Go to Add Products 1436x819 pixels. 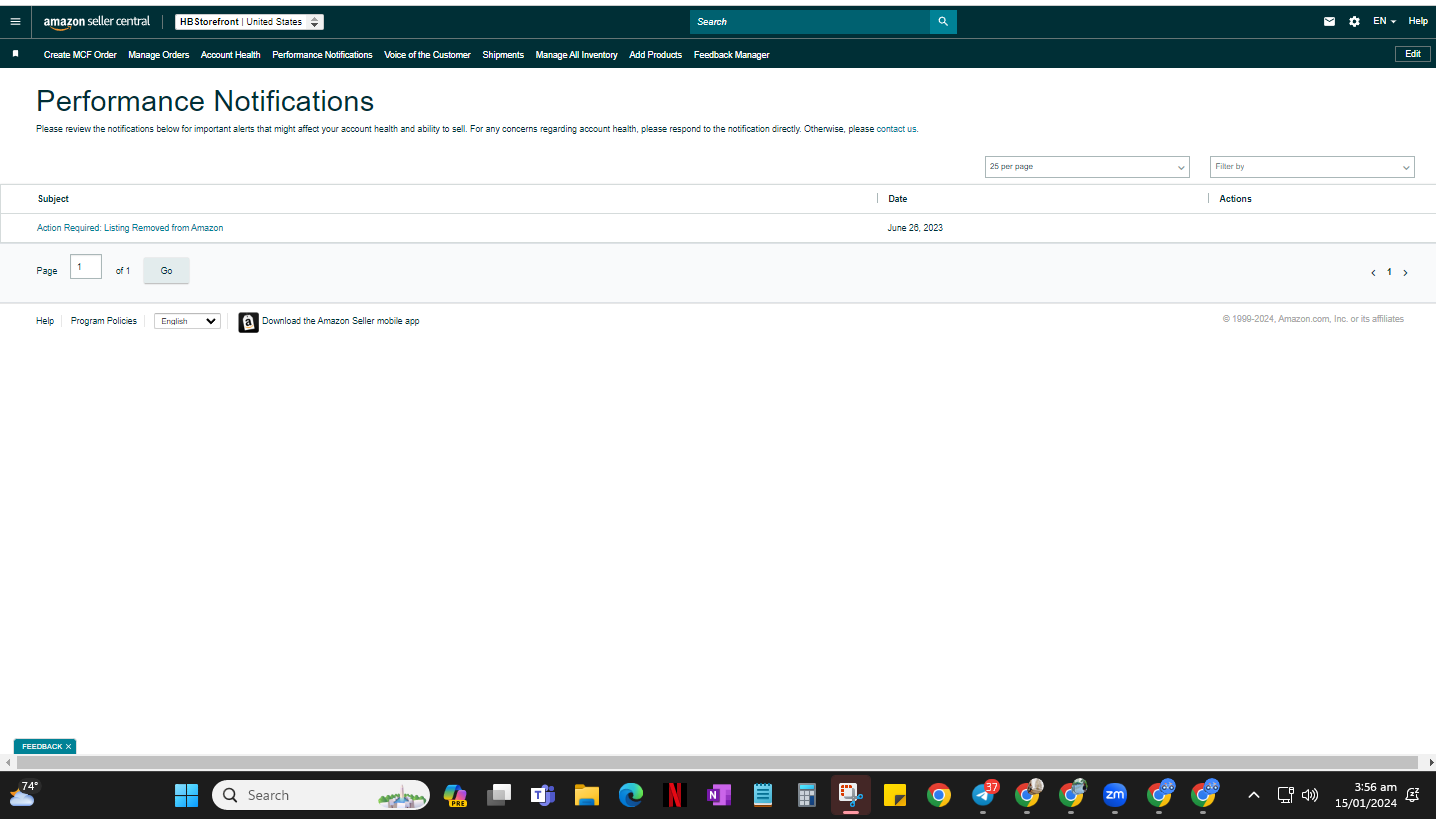point(655,55)
